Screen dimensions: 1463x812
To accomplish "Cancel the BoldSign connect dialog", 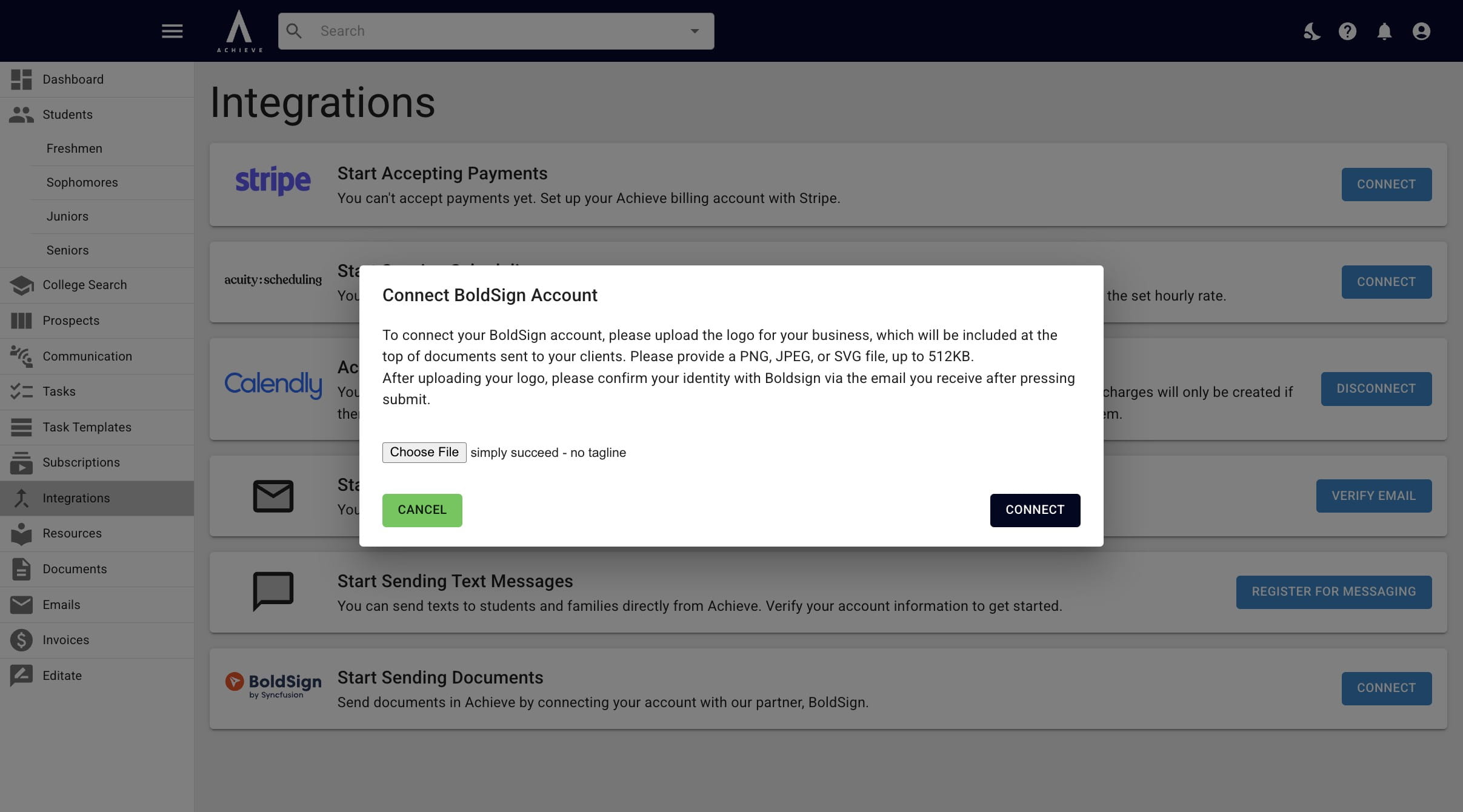I will (422, 510).
